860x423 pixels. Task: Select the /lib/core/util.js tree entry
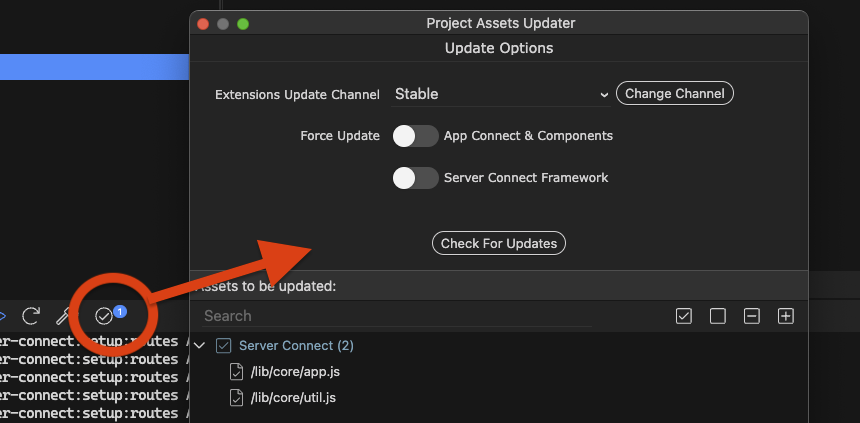(x=293, y=397)
